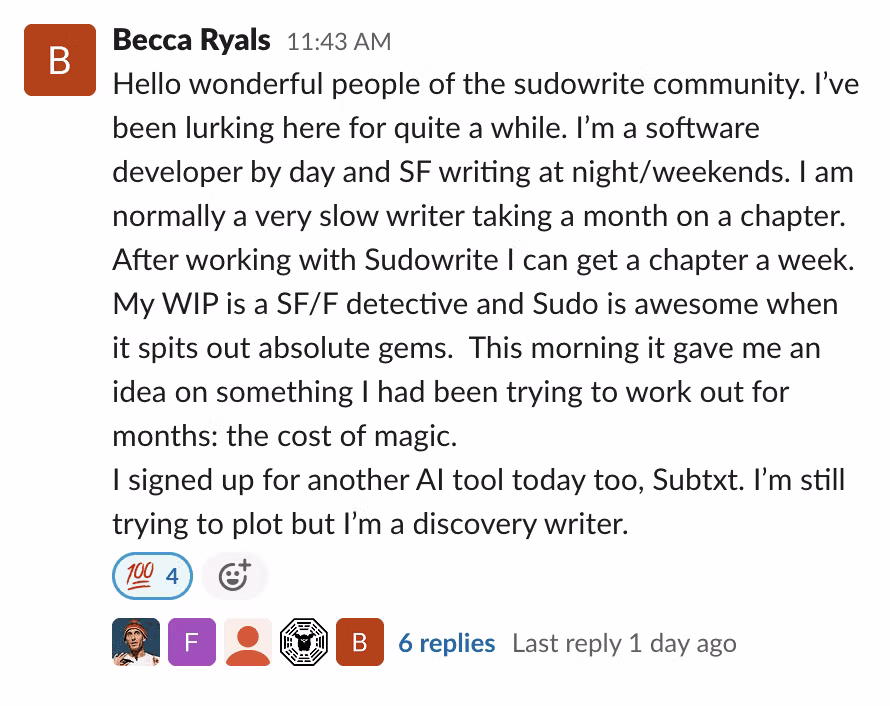Click the first replier's photo avatar
The height and width of the screenshot is (706, 890).
135,642
